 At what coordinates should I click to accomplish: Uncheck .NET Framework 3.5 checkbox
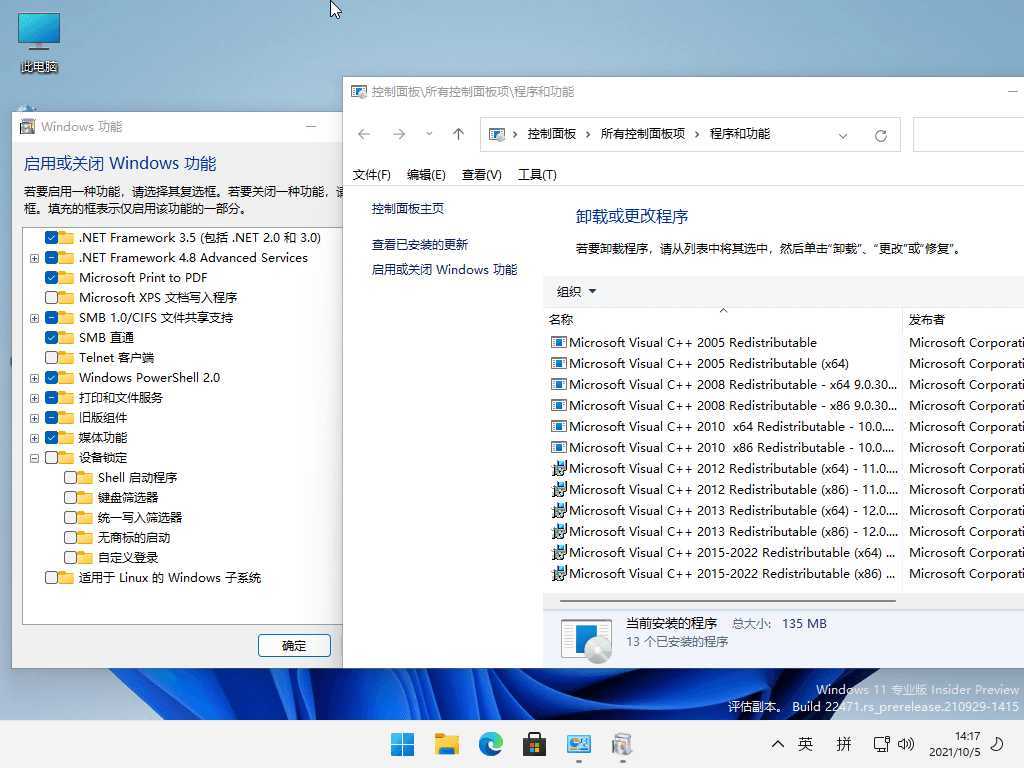tap(52, 238)
